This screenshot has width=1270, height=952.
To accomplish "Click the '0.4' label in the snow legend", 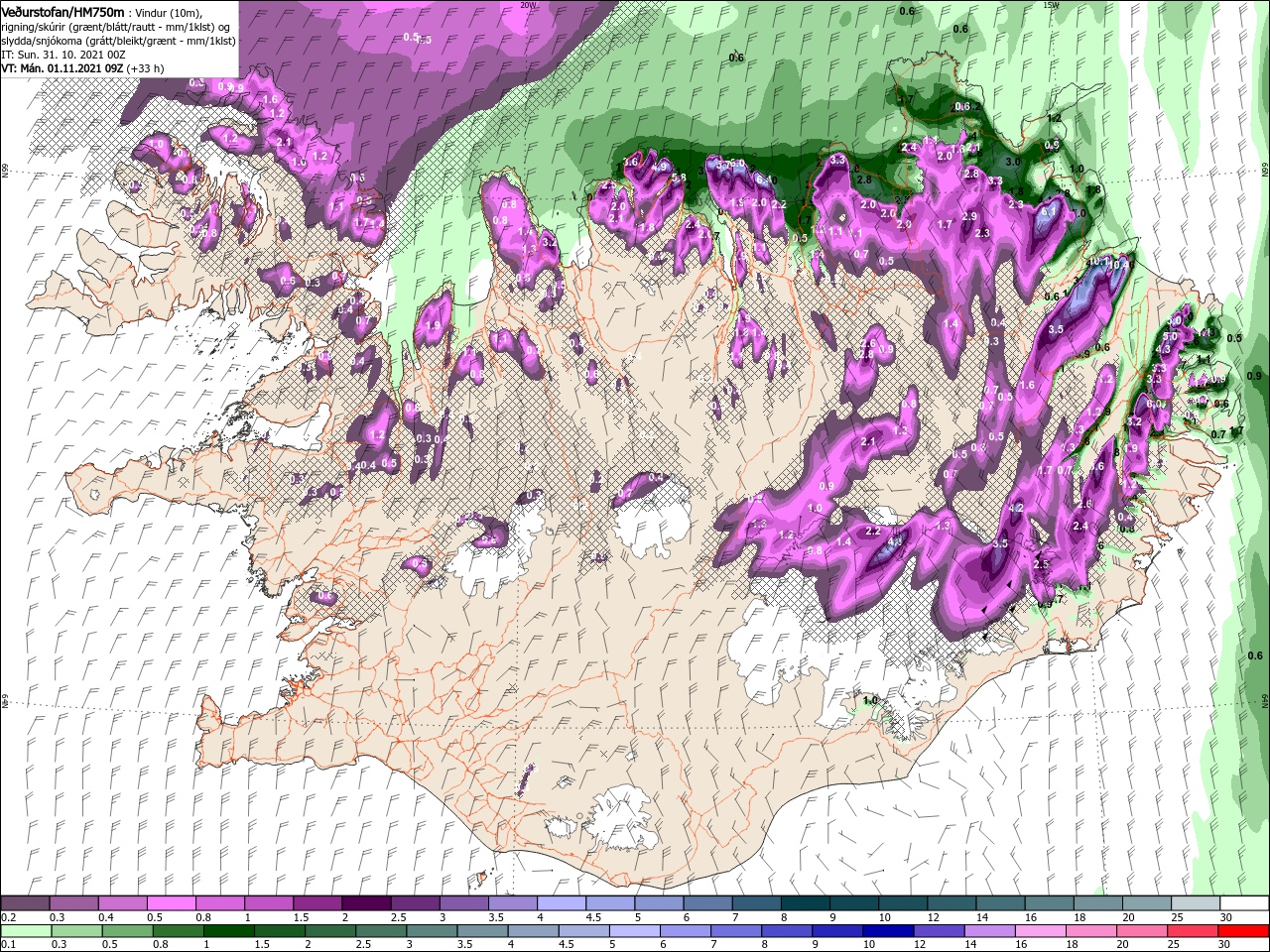I will click(x=105, y=918).
